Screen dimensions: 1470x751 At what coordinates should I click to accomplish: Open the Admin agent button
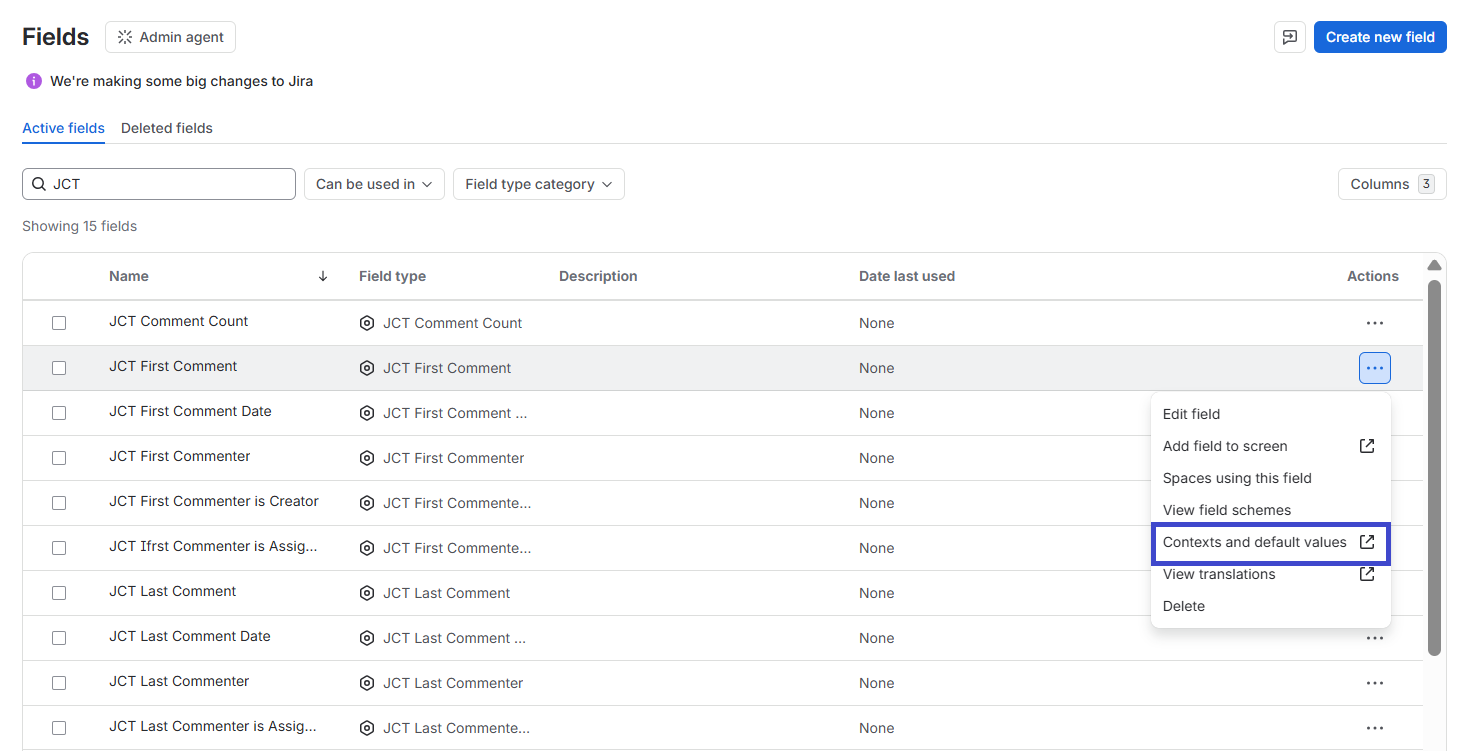tap(170, 37)
